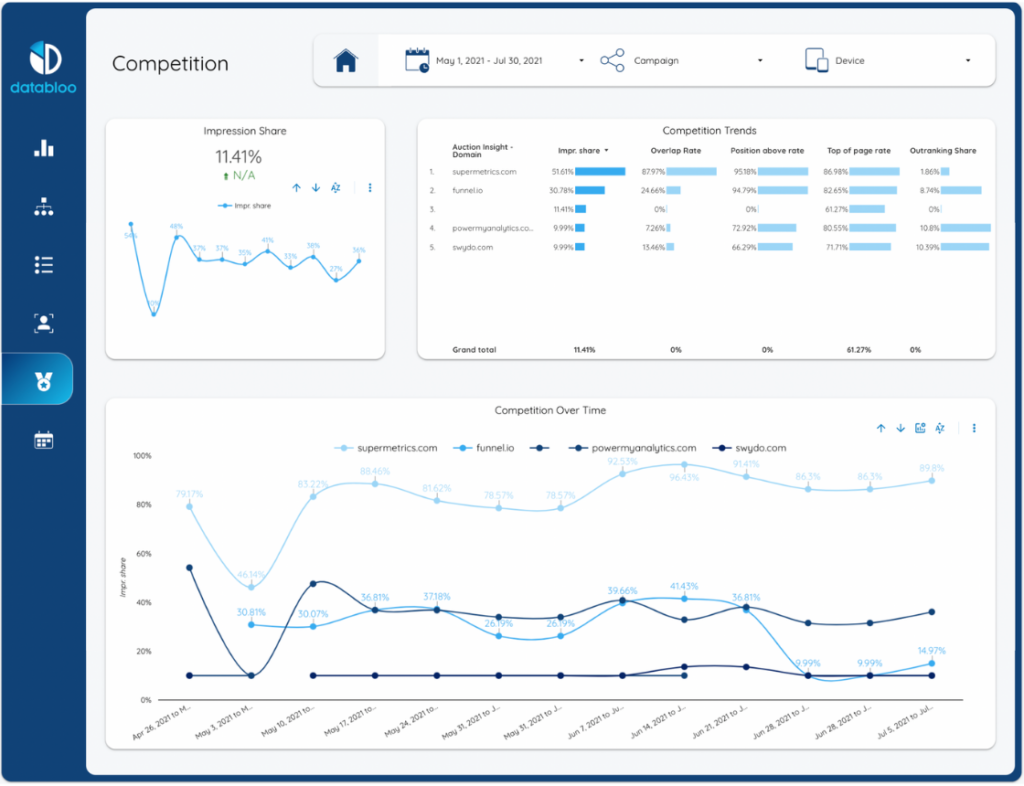Open the bar chart page in the sidebar

click(44, 148)
